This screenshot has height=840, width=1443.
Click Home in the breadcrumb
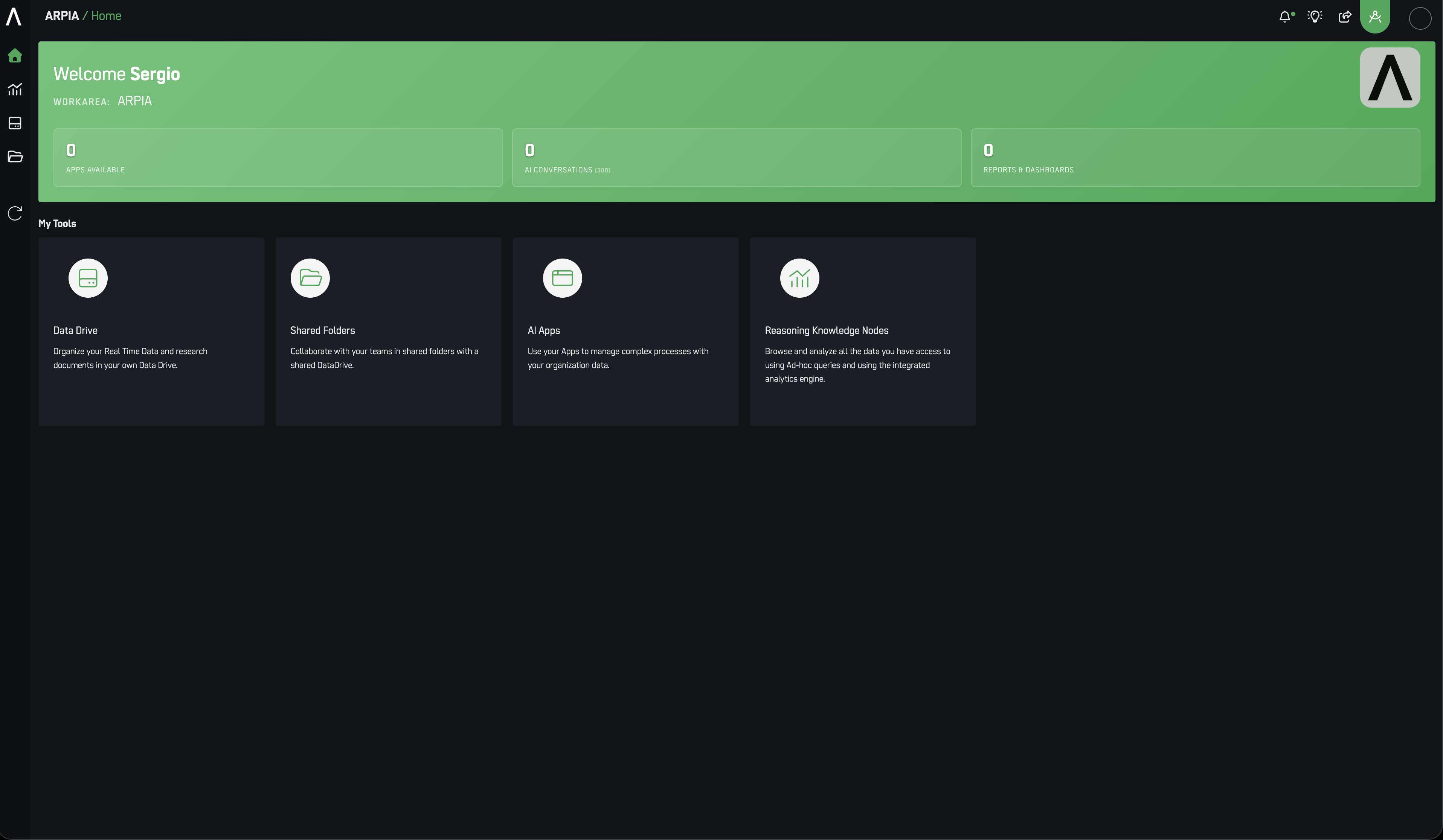point(106,16)
